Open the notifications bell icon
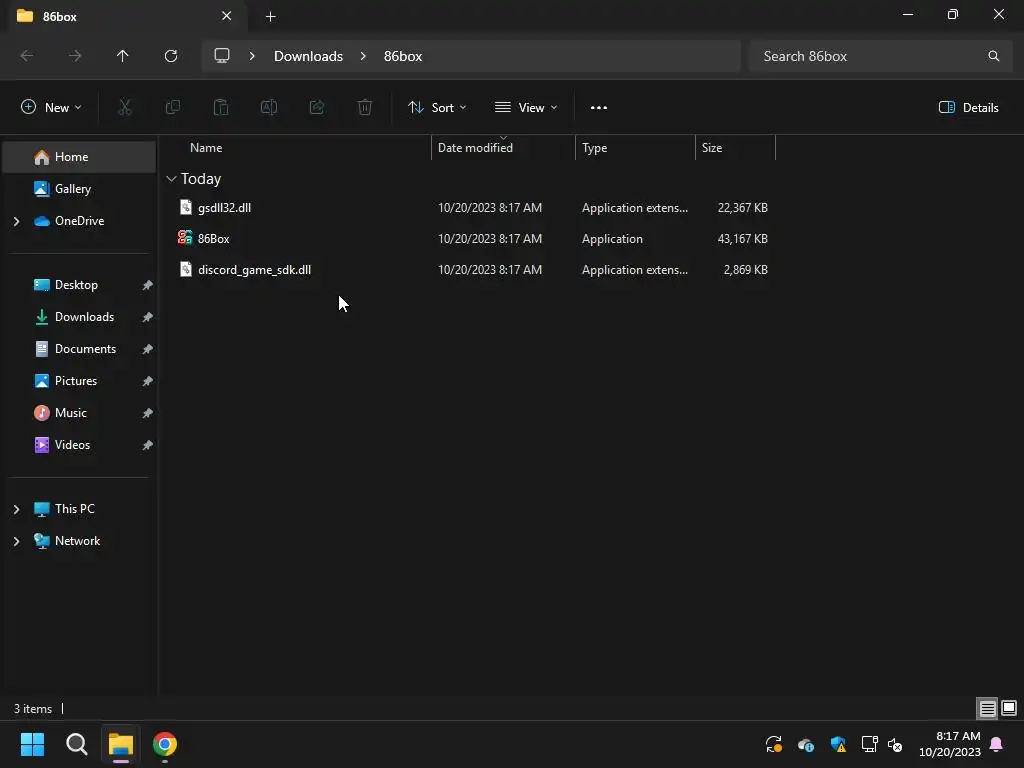 [x=997, y=744]
